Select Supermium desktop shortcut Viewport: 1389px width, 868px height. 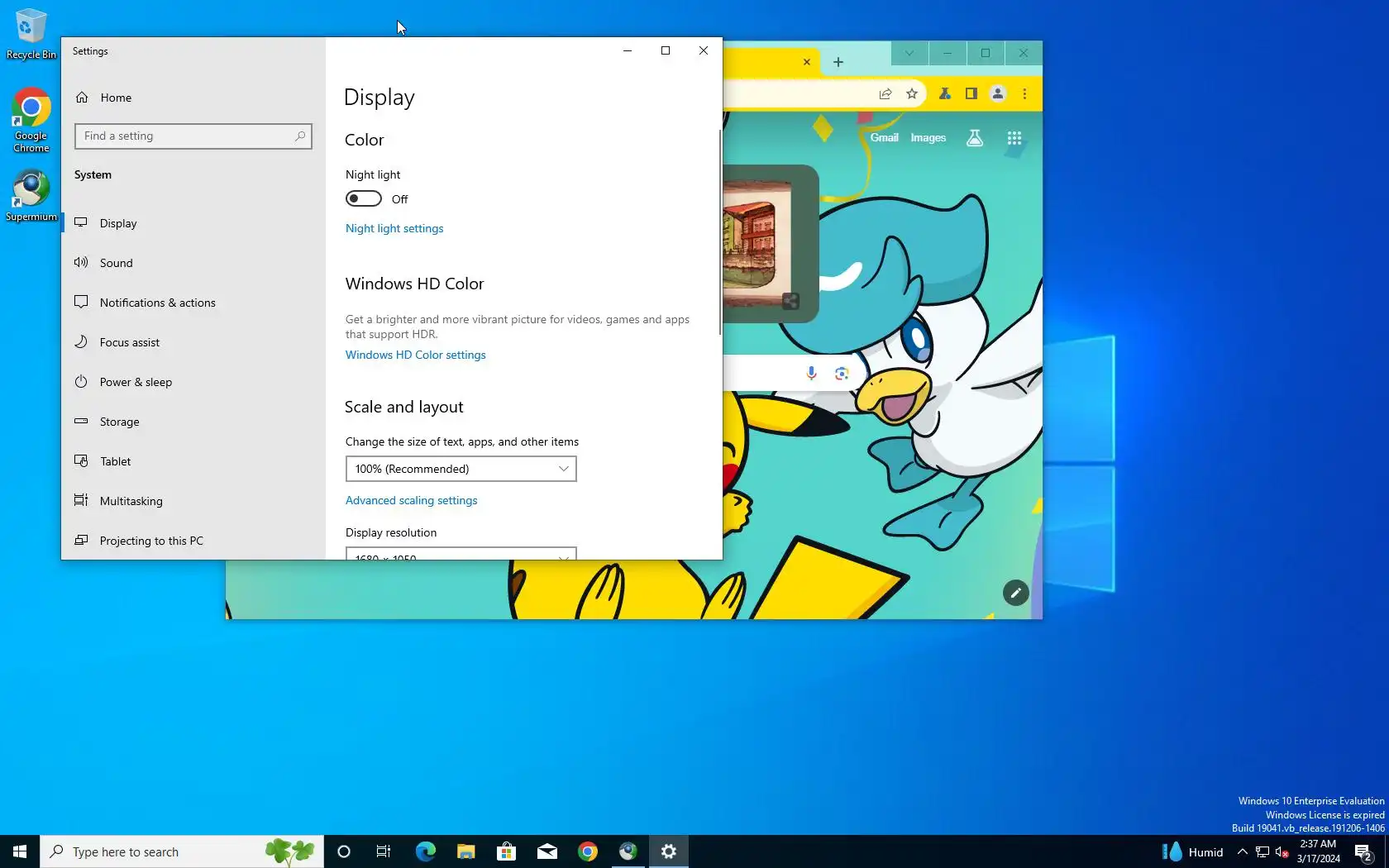click(31, 196)
